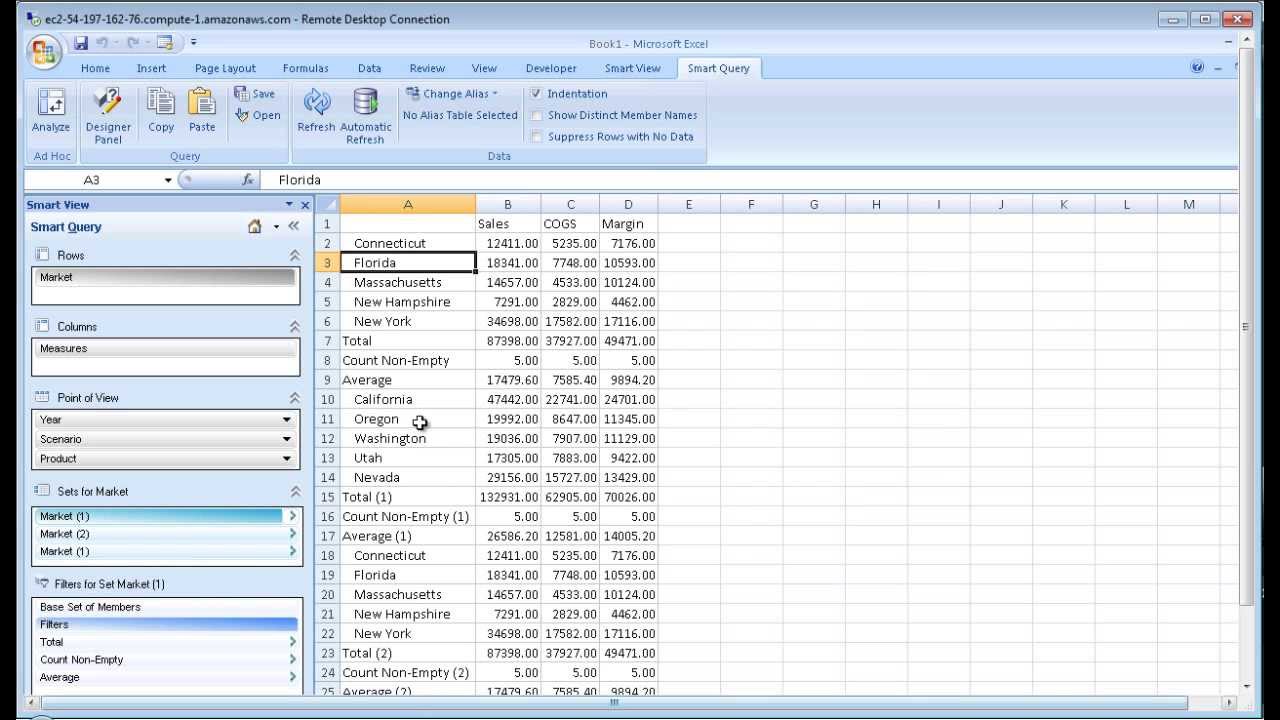Open the Developer tab
This screenshot has height=720, width=1280.
click(551, 68)
